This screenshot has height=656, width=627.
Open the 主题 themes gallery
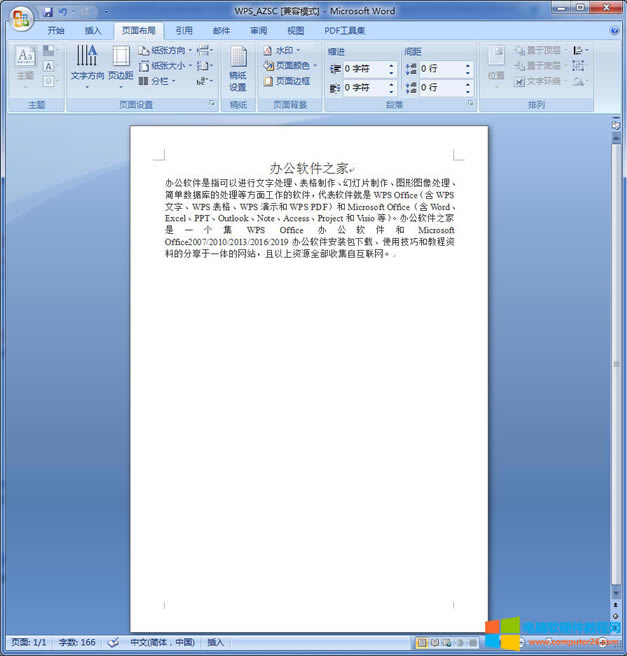(26, 66)
